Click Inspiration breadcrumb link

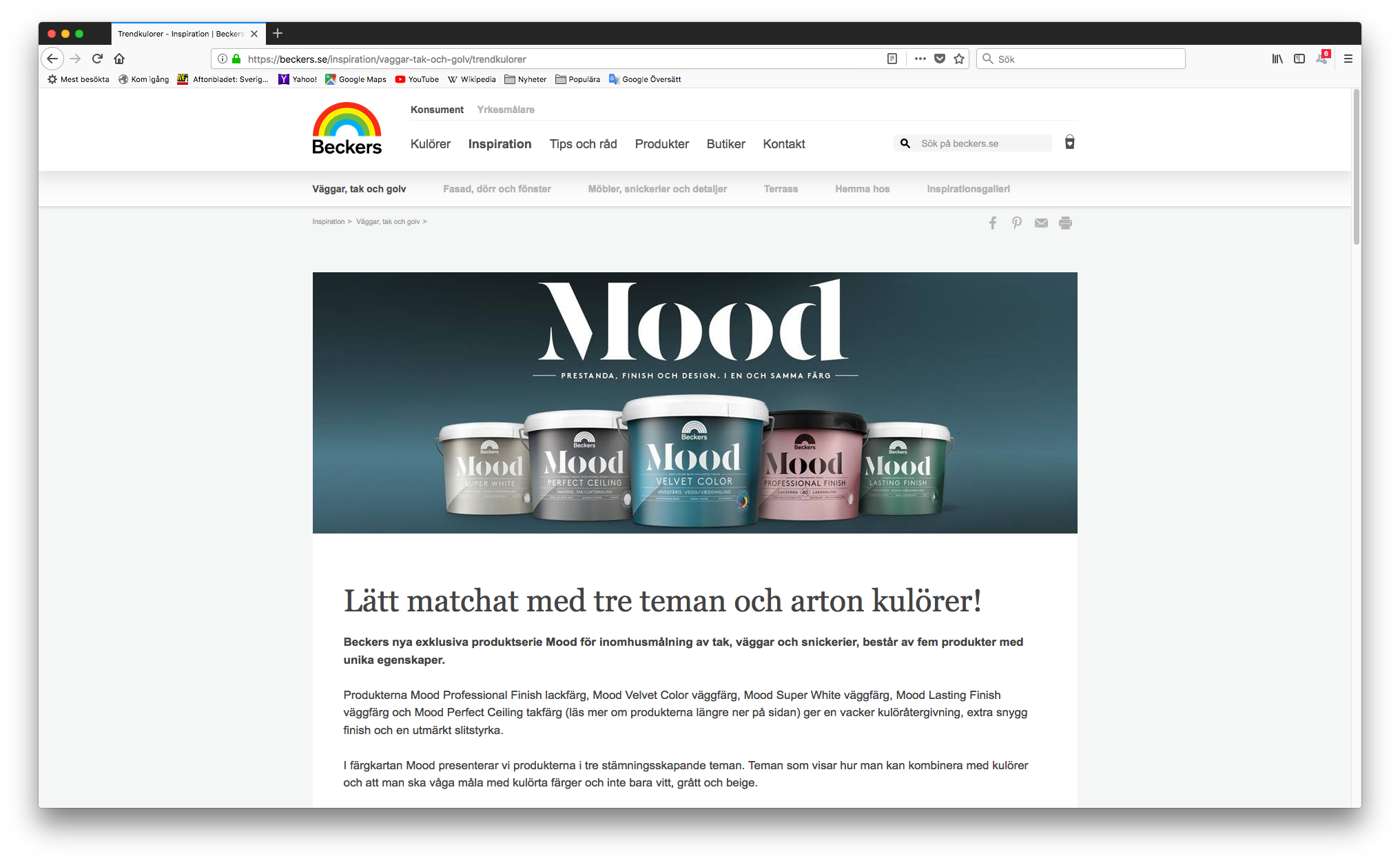[328, 221]
